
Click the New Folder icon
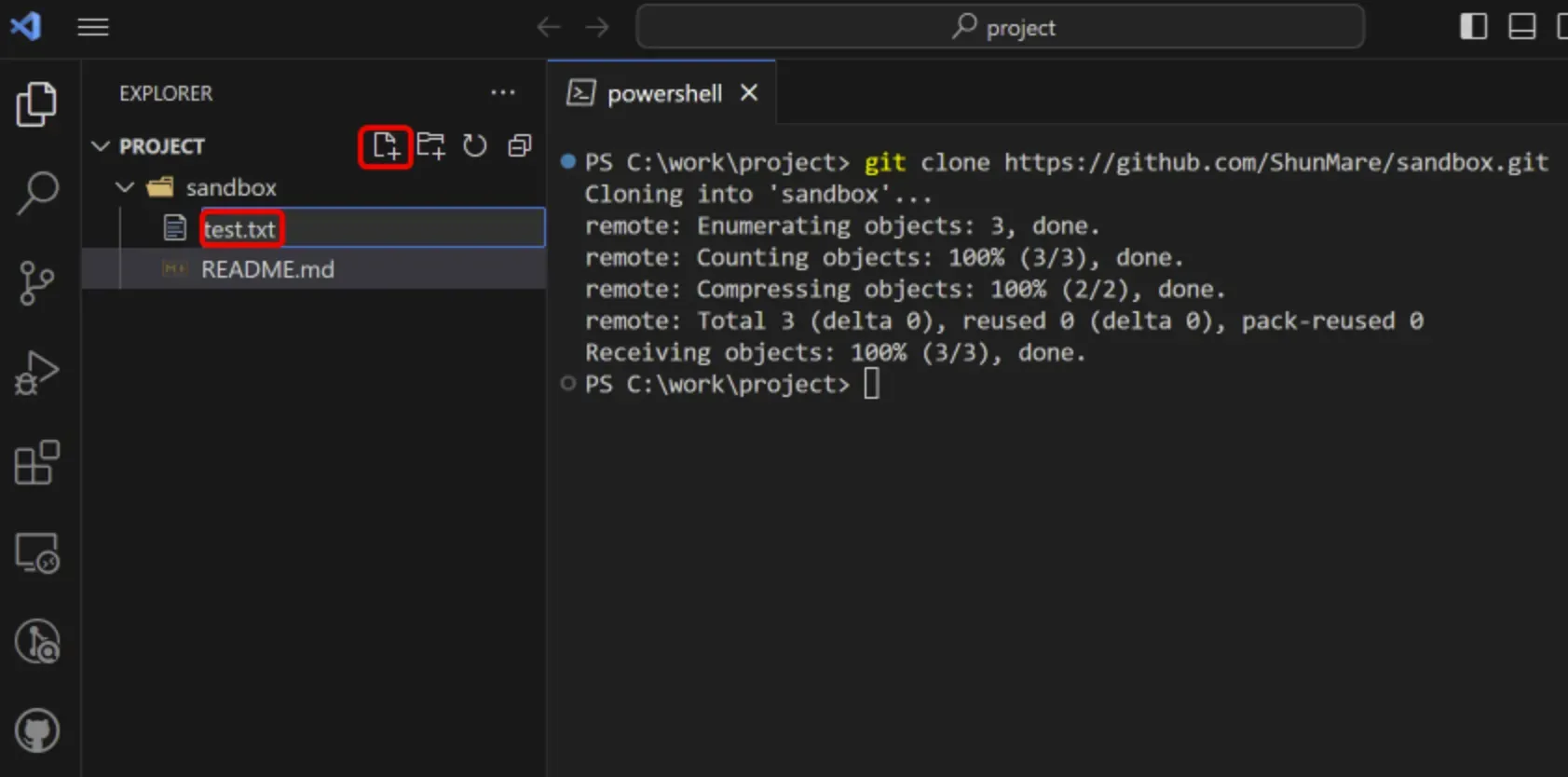[x=430, y=146]
